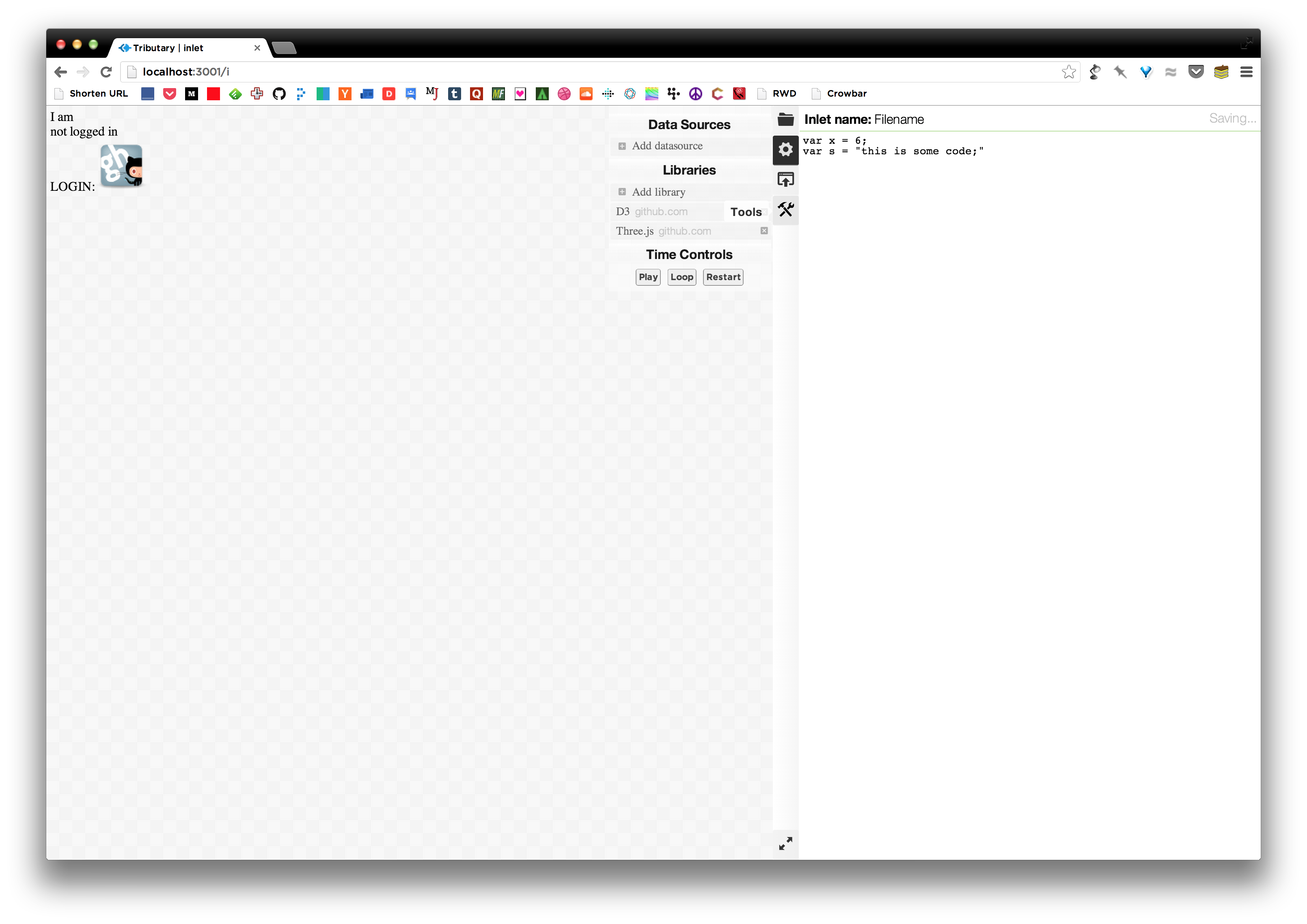Expand the Time Controls section
The height and width of the screenshot is (924, 1307).
click(x=689, y=255)
